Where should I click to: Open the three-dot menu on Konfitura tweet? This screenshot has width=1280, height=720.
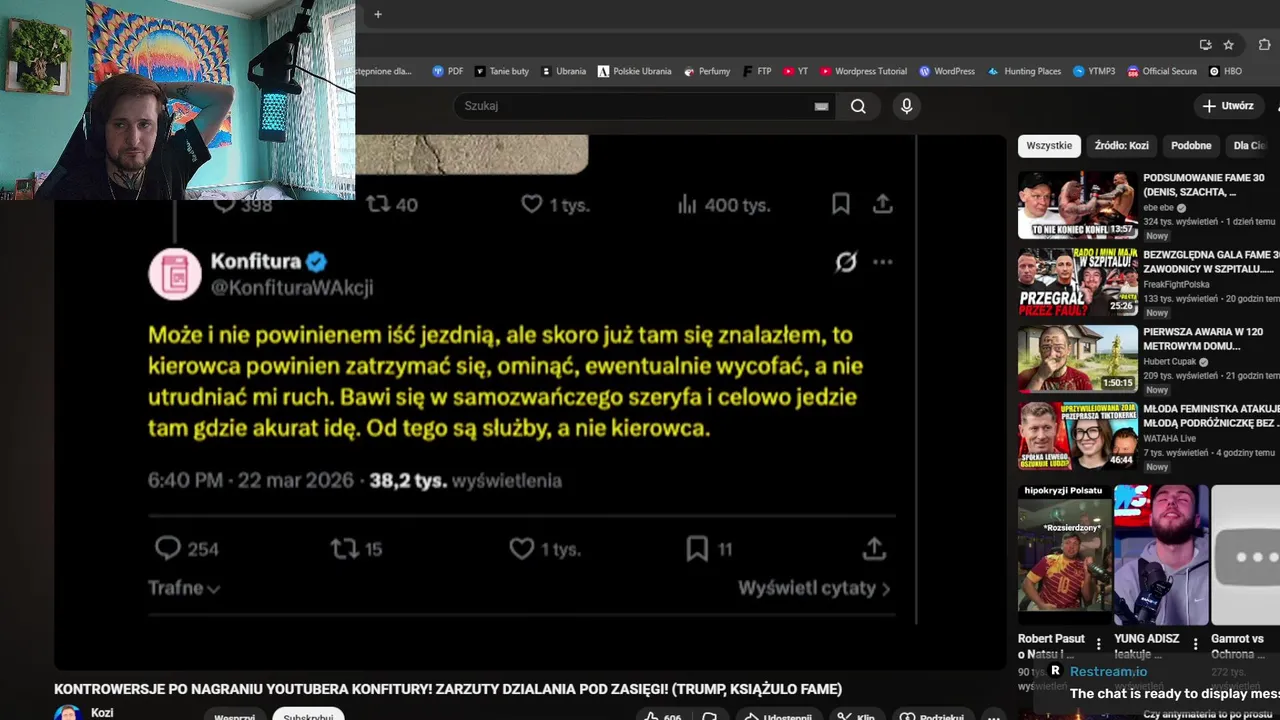point(882,262)
